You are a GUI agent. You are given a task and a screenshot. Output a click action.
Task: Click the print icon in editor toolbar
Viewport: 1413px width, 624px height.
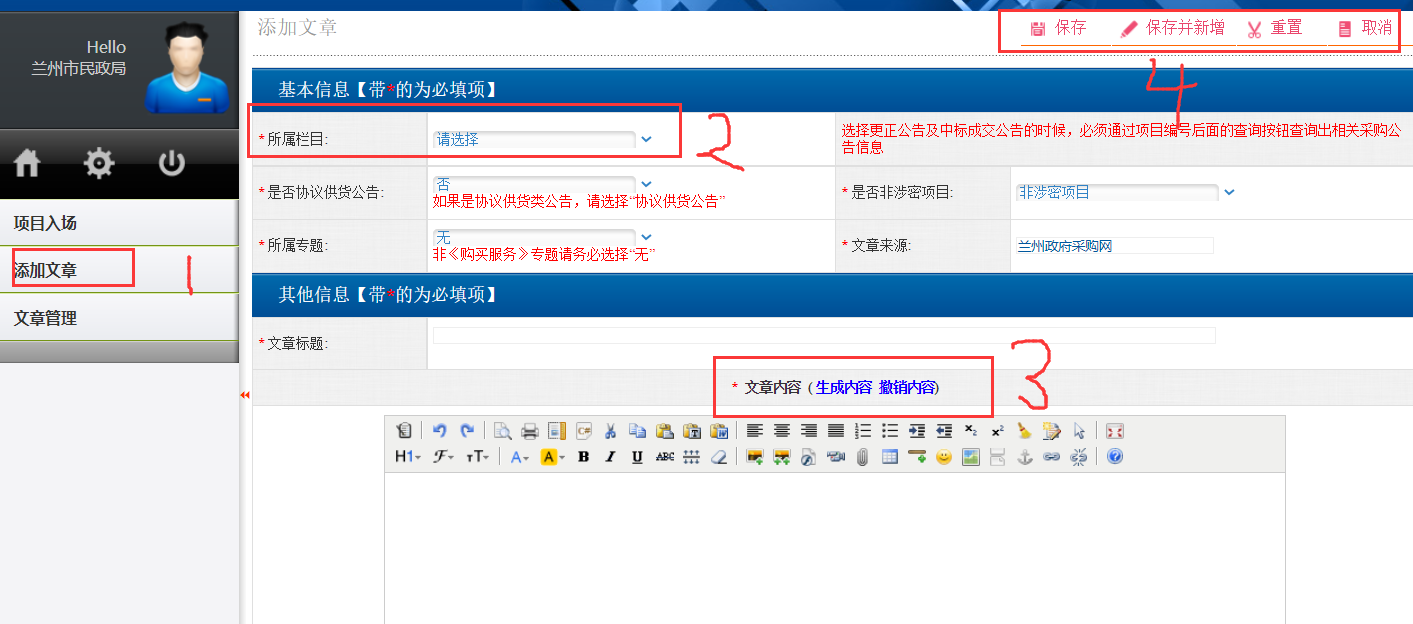pos(530,431)
